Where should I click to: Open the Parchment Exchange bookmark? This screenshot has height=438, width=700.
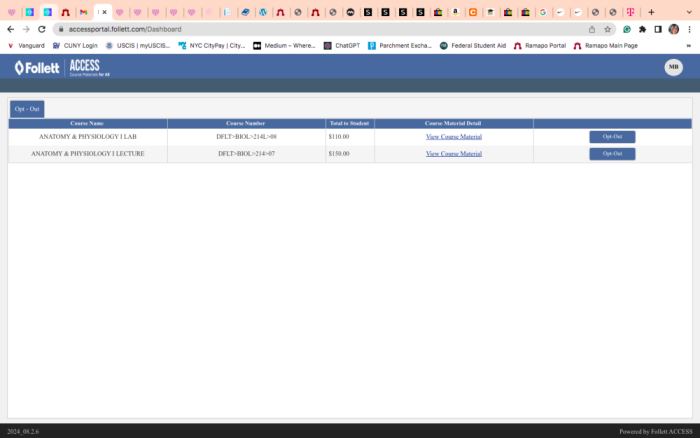(x=400, y=46)
